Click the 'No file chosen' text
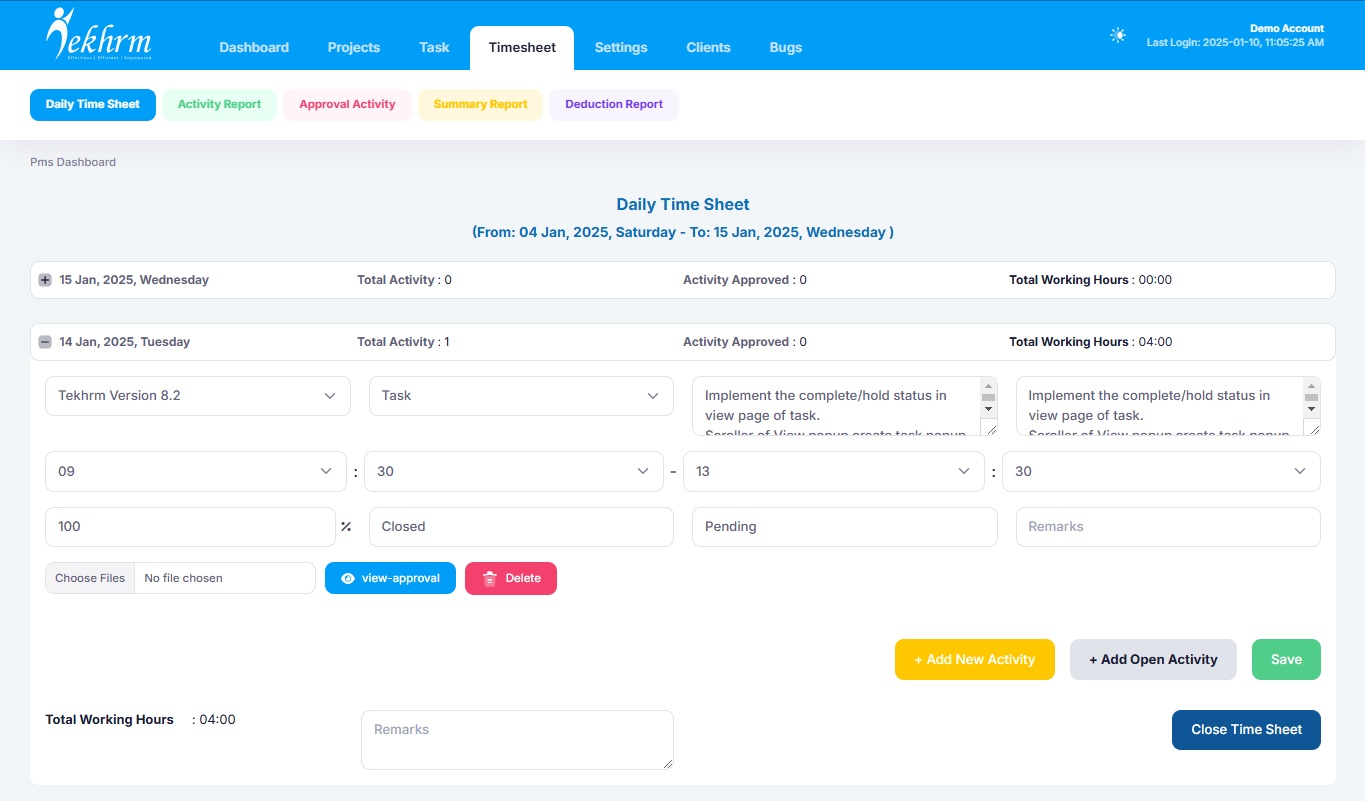 click(183, 578)
